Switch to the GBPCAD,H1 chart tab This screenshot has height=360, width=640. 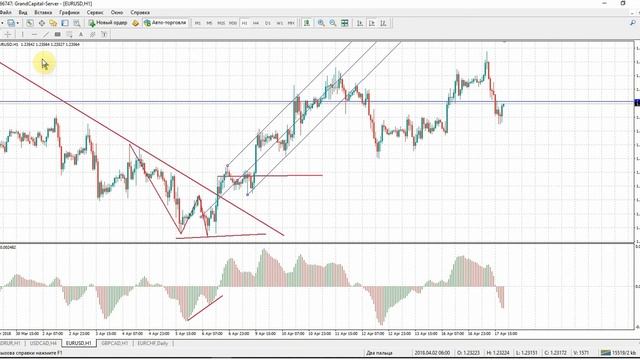tap(115, 343)
